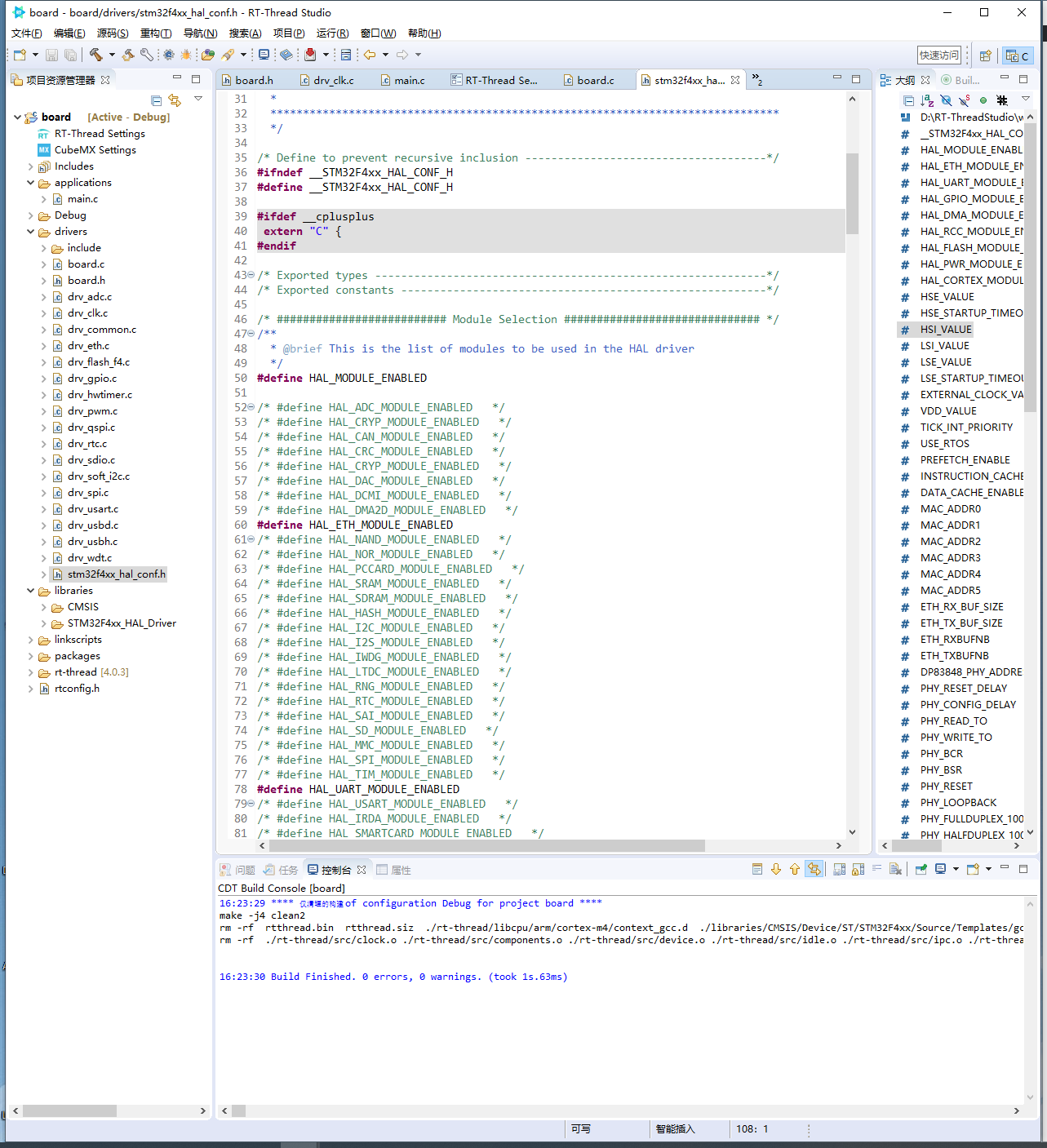Click Pin Console icon
The height and width of the screenshot is (1148, 1047).
coord(921,869)
